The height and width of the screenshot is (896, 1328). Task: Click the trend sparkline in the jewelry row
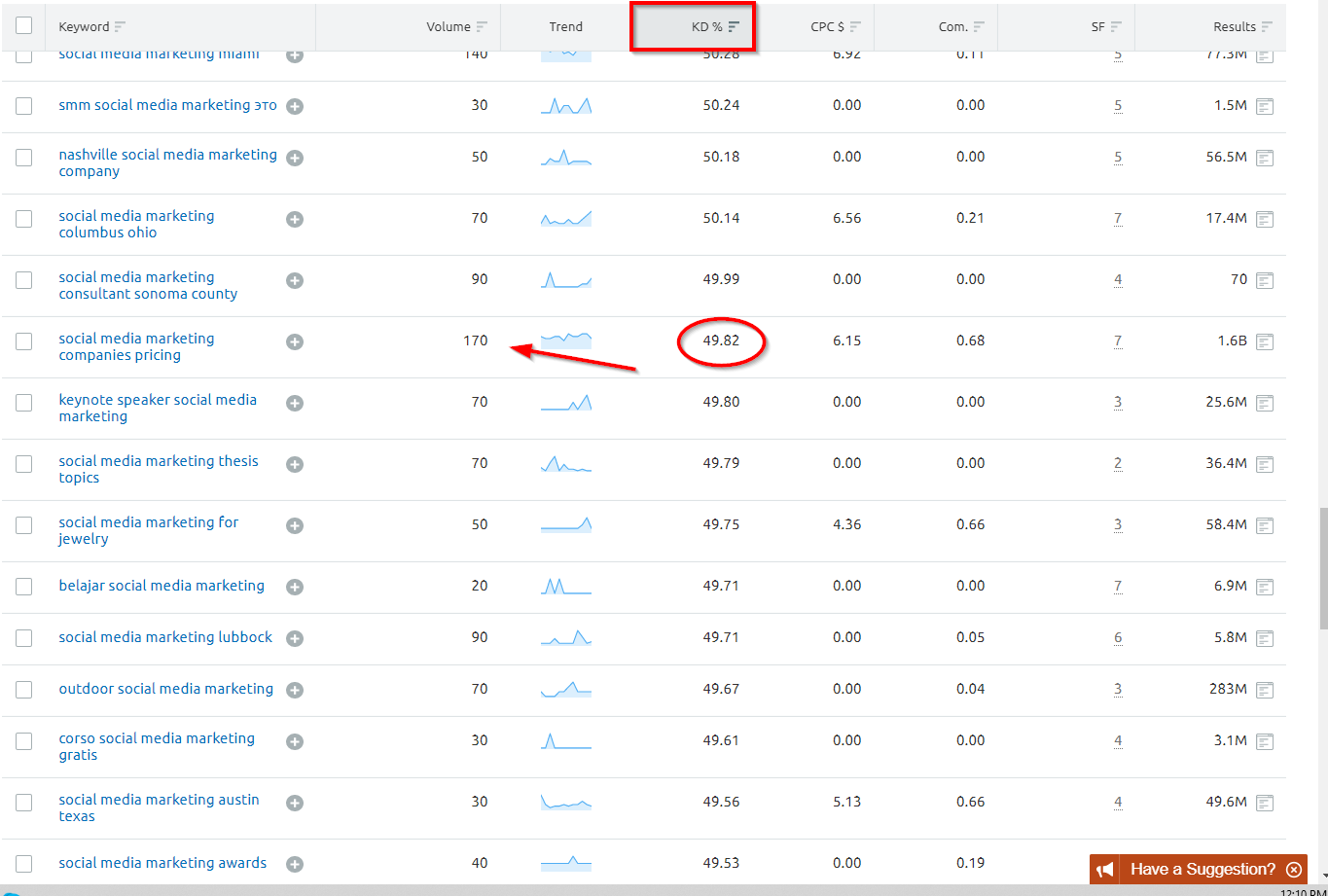[x=566, y=523]
